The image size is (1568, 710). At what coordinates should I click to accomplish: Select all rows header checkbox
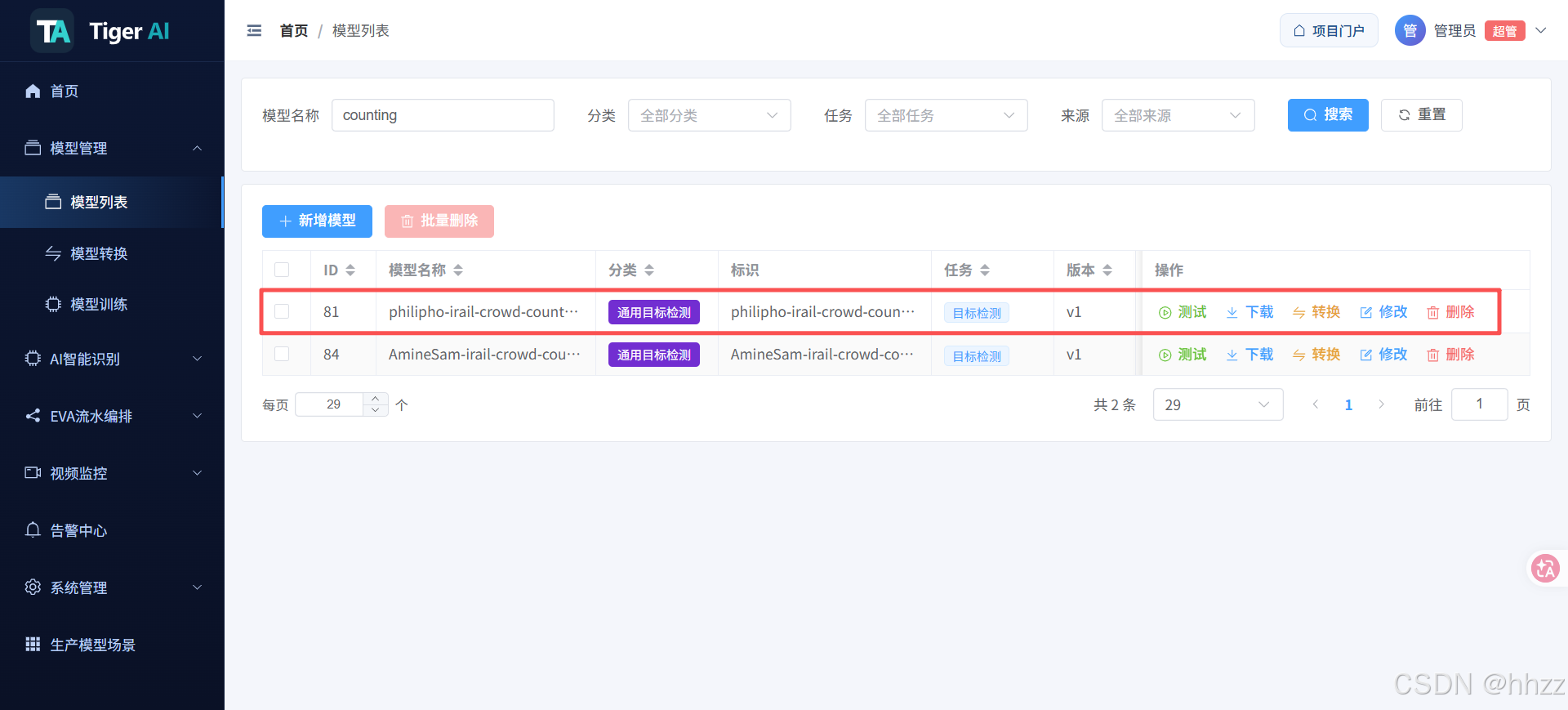click(282, 270)
